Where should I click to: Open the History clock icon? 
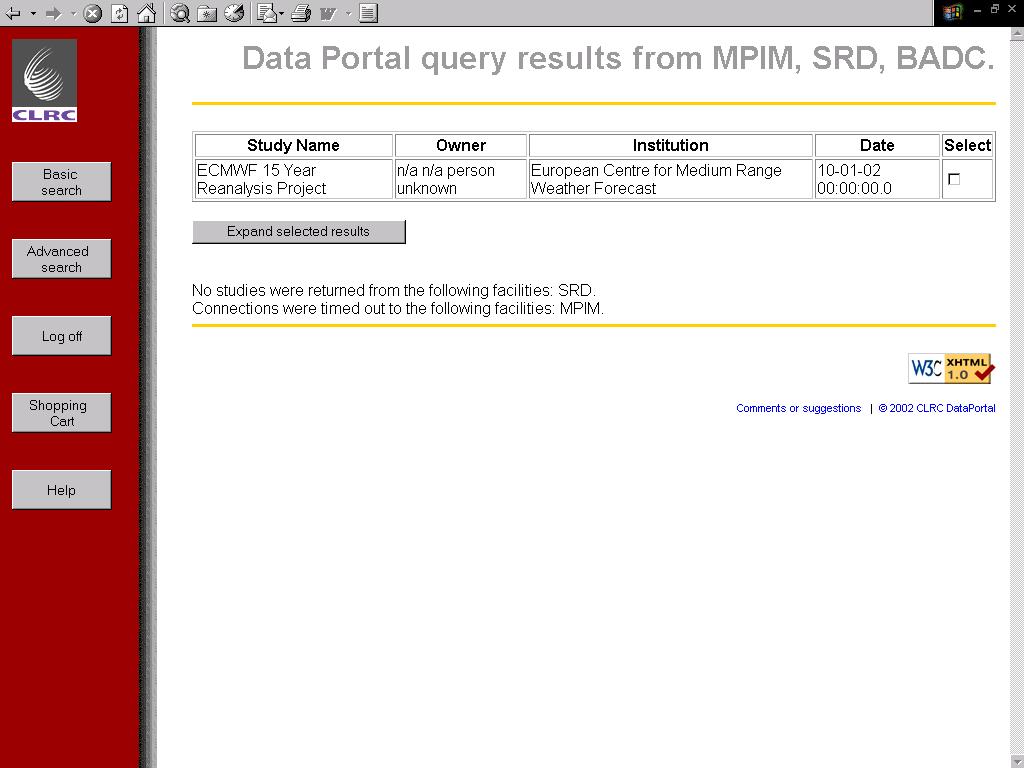click(x=234, y=13)
